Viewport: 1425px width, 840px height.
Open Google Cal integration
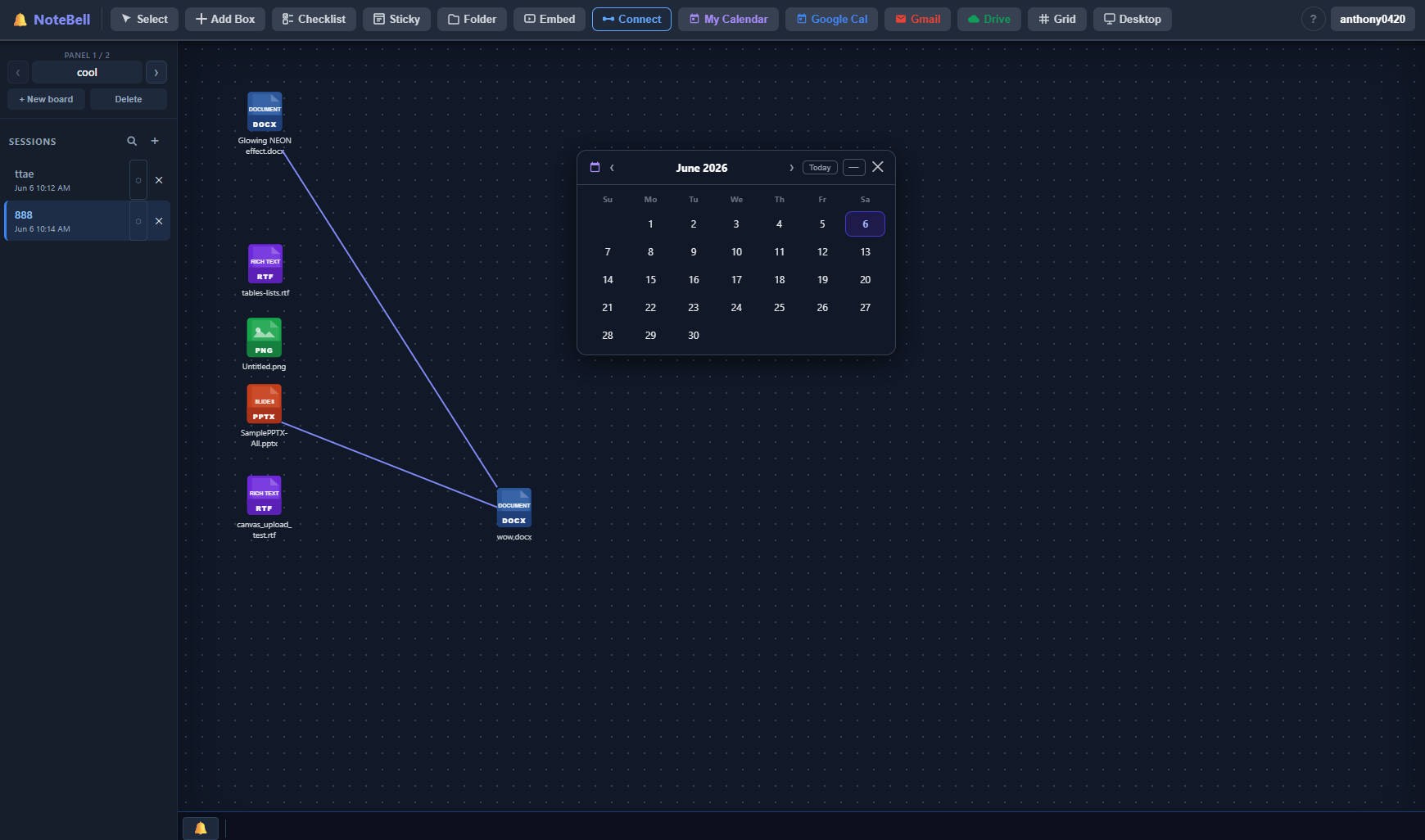[831, 19]
